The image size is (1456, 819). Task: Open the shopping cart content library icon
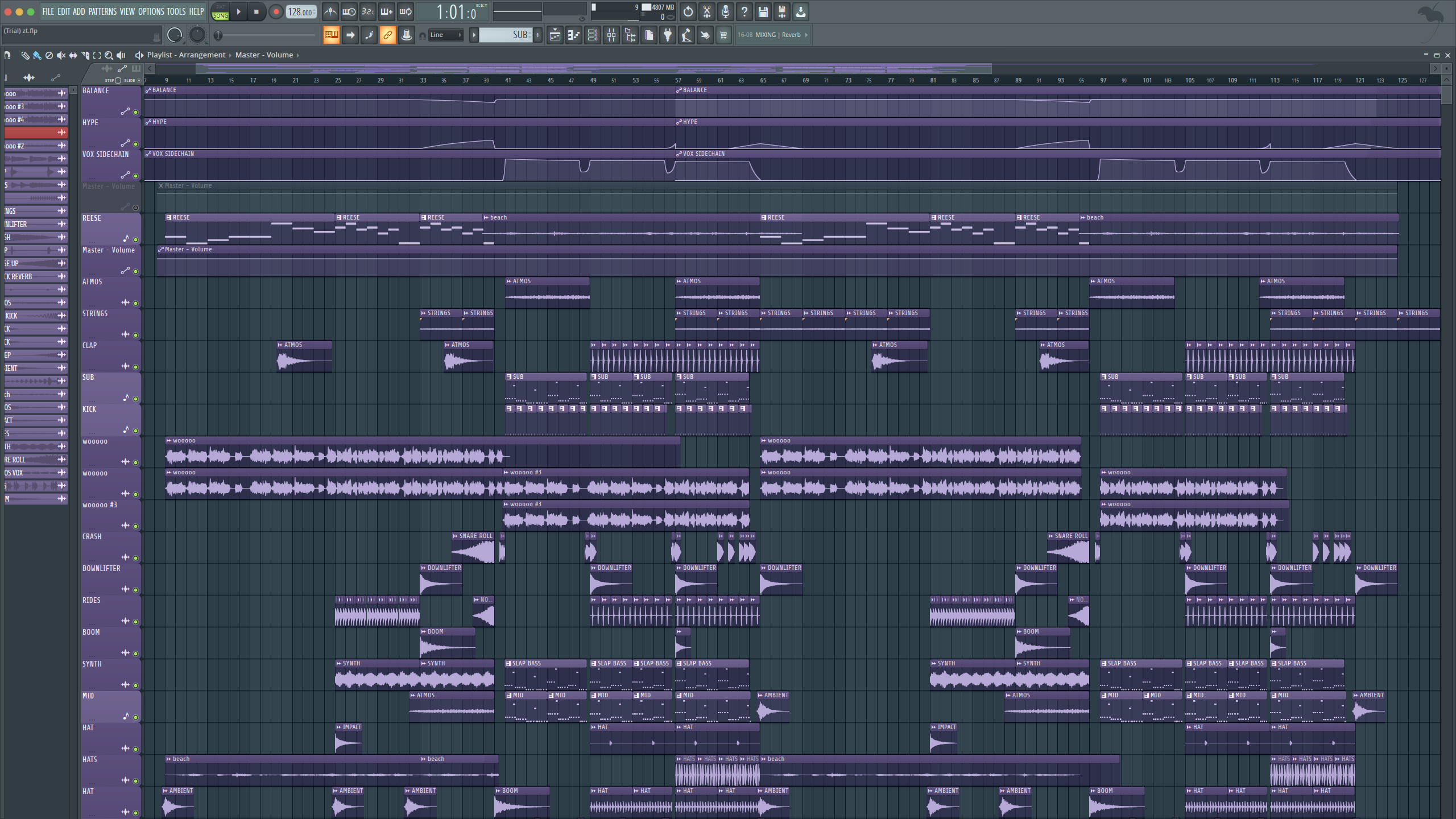pos(723,35)
